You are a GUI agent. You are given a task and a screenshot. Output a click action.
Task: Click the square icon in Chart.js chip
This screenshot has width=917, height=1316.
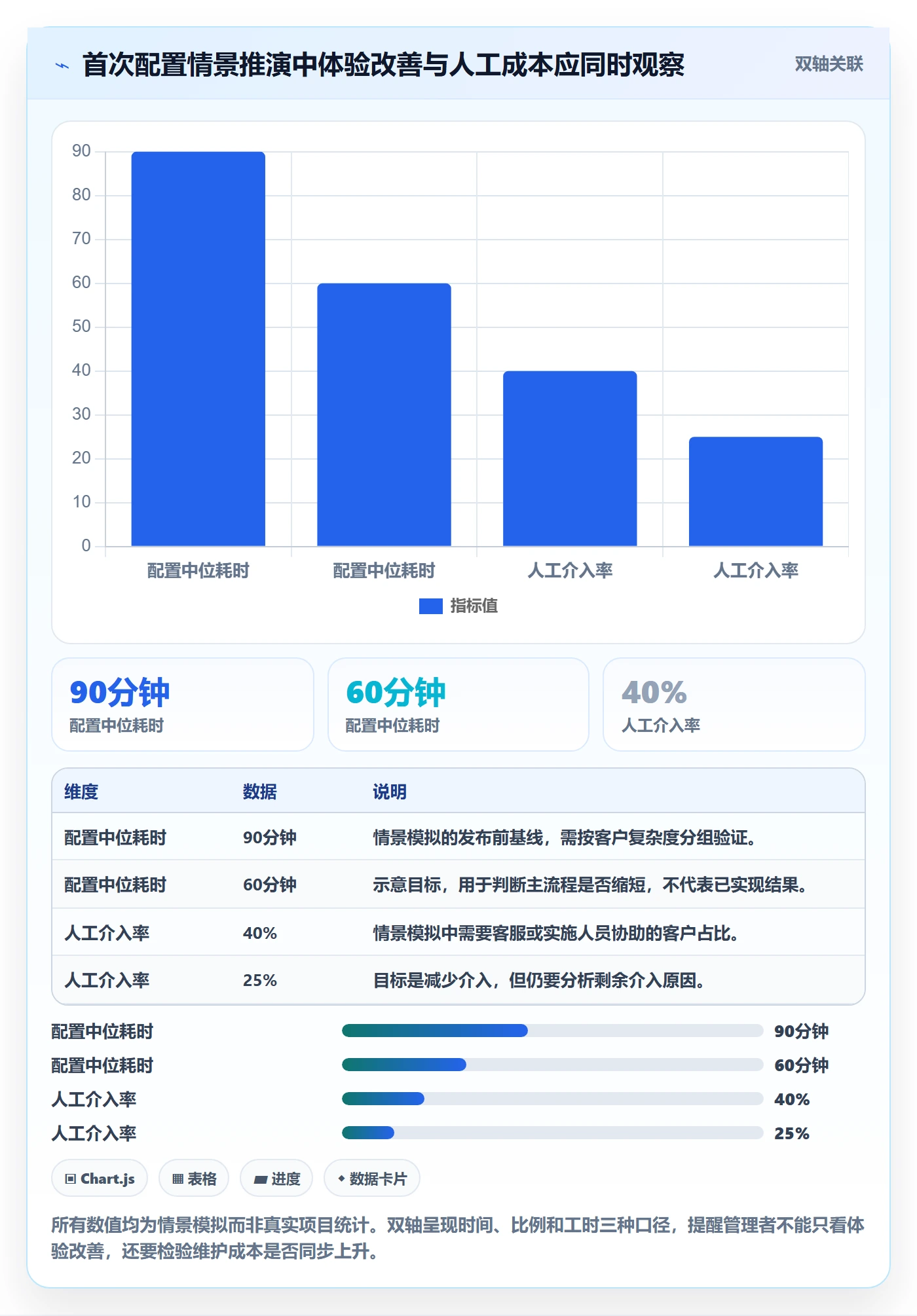coord(71,1179)
